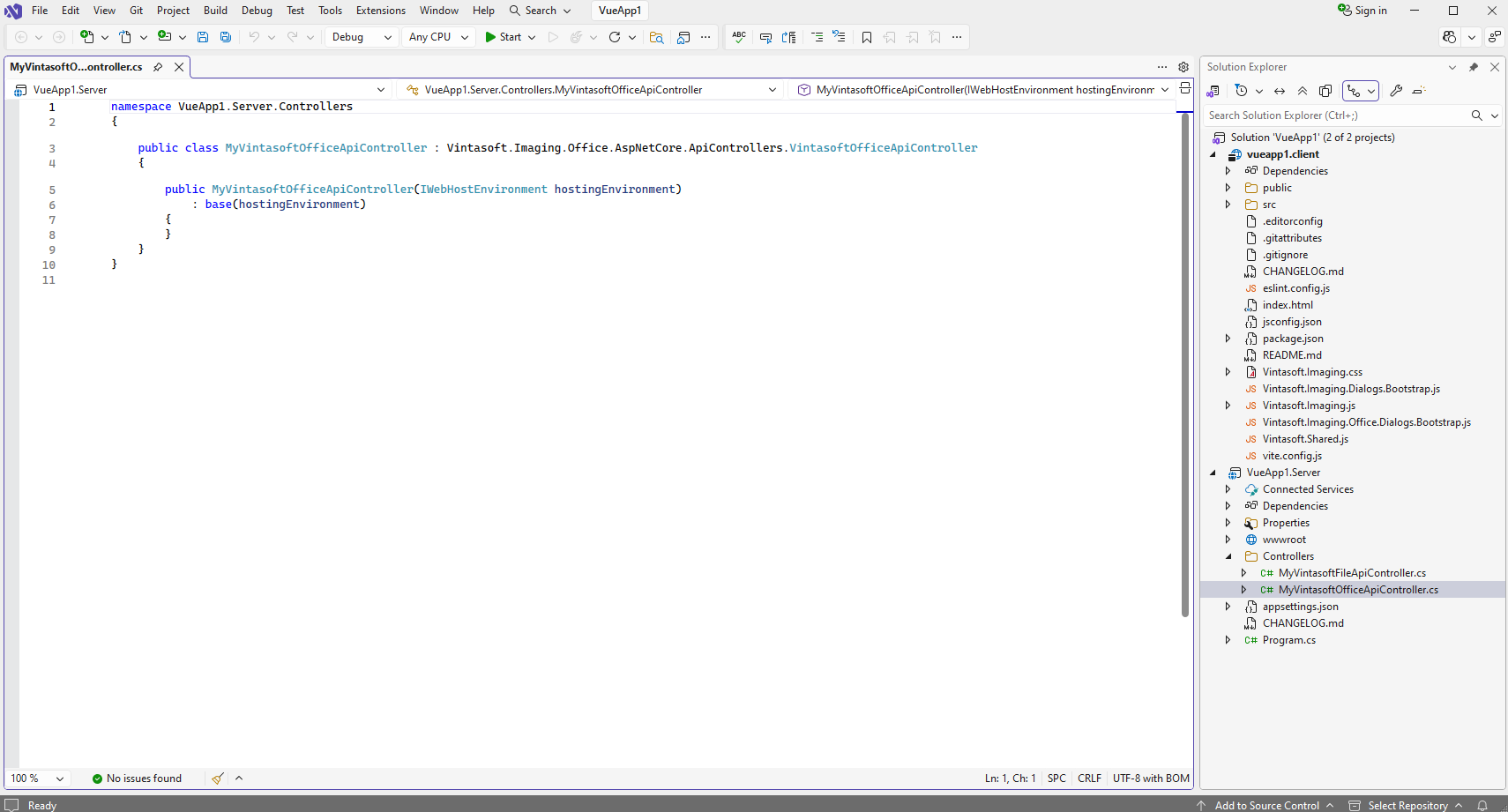Pin the MyVintasoftOfficeApiController.cs editor tab
1508x812 pixels.
[158, 67]
